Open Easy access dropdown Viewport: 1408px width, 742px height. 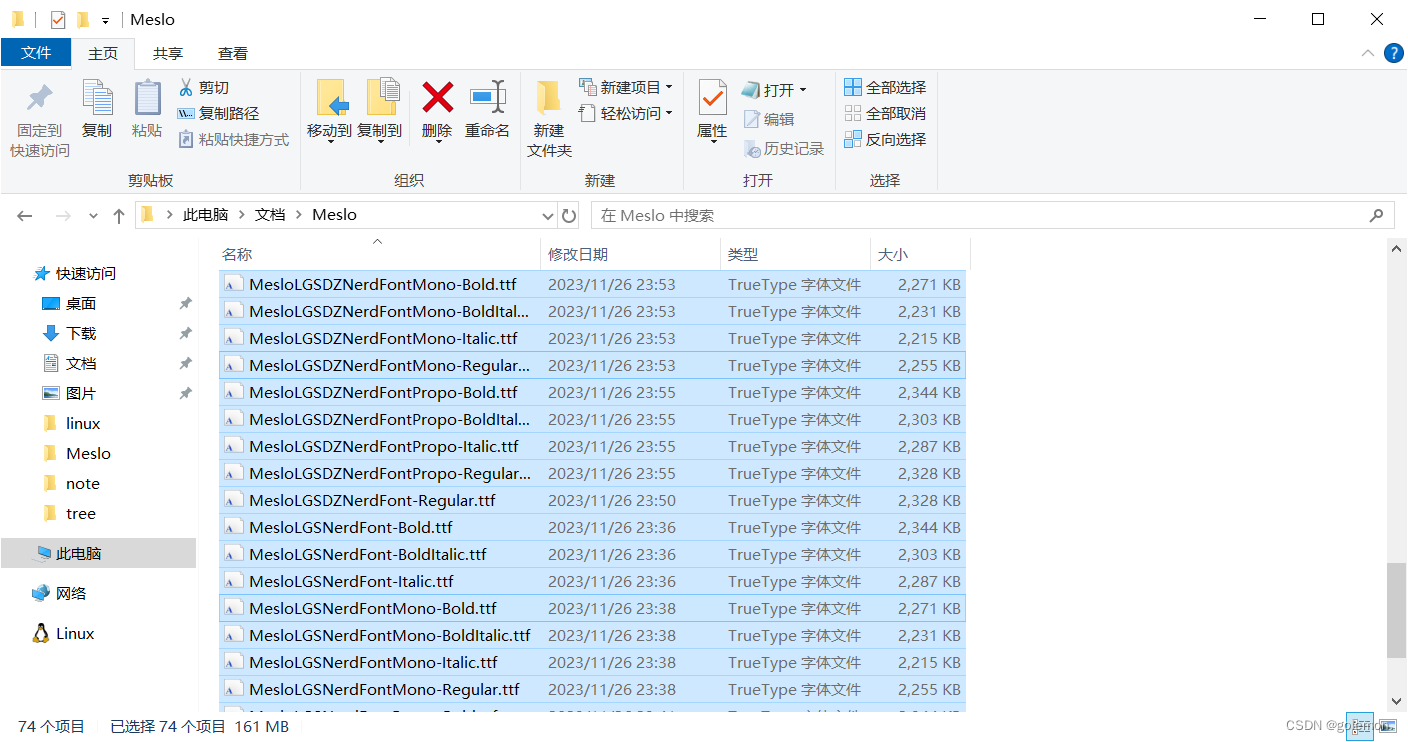tap(625, 114)
